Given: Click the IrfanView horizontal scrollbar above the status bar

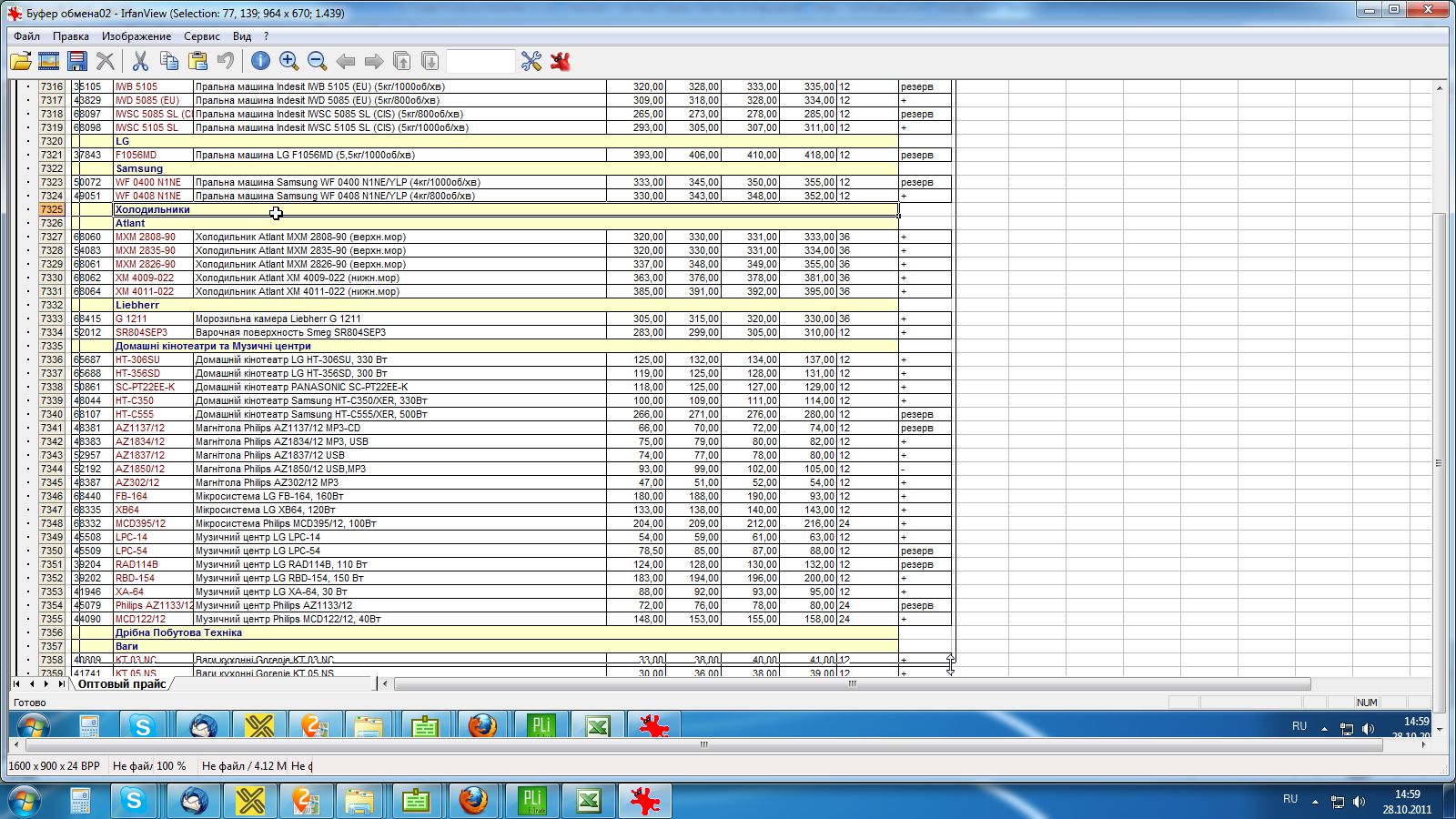Looking at the screenshot, I should (703, 744).
